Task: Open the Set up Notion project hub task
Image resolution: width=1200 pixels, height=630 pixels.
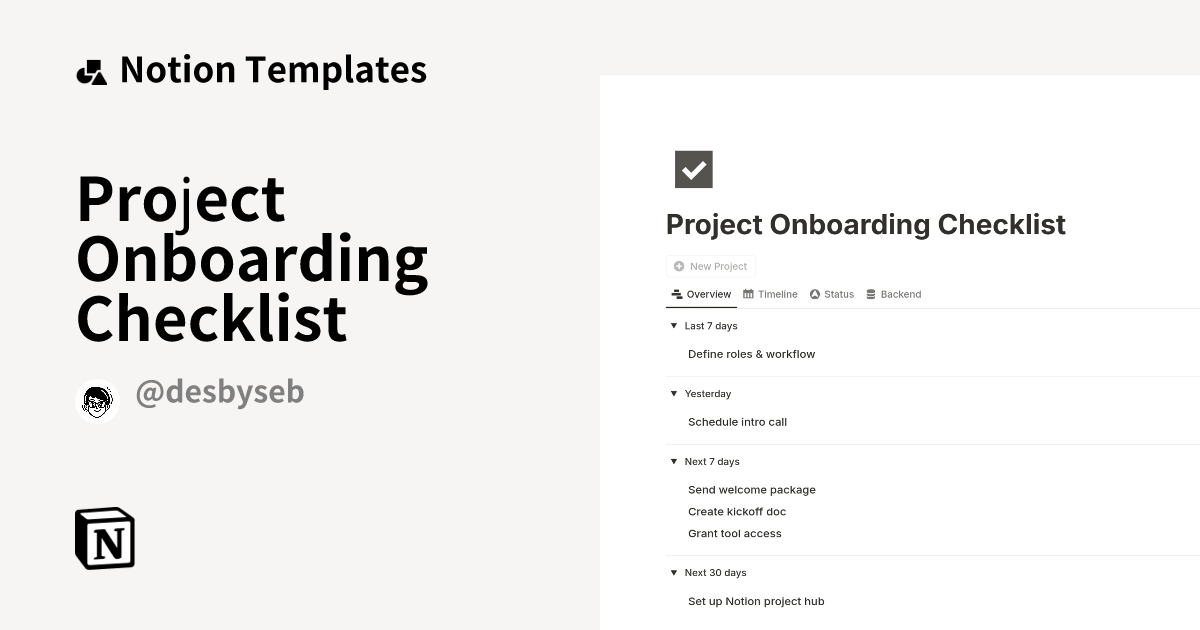Action: [755, 601]
